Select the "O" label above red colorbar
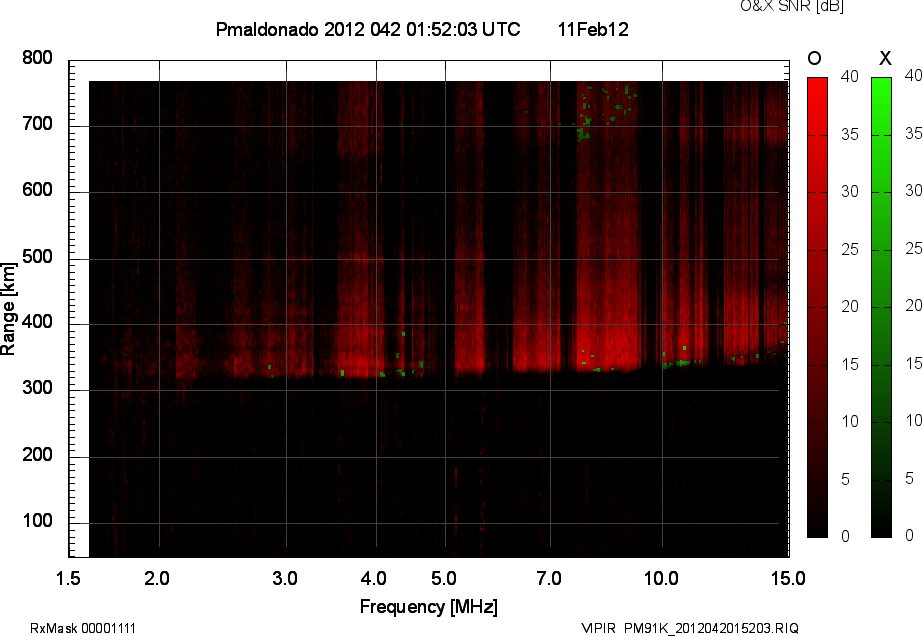Screen dimensions: 922x636 [815, 58]
